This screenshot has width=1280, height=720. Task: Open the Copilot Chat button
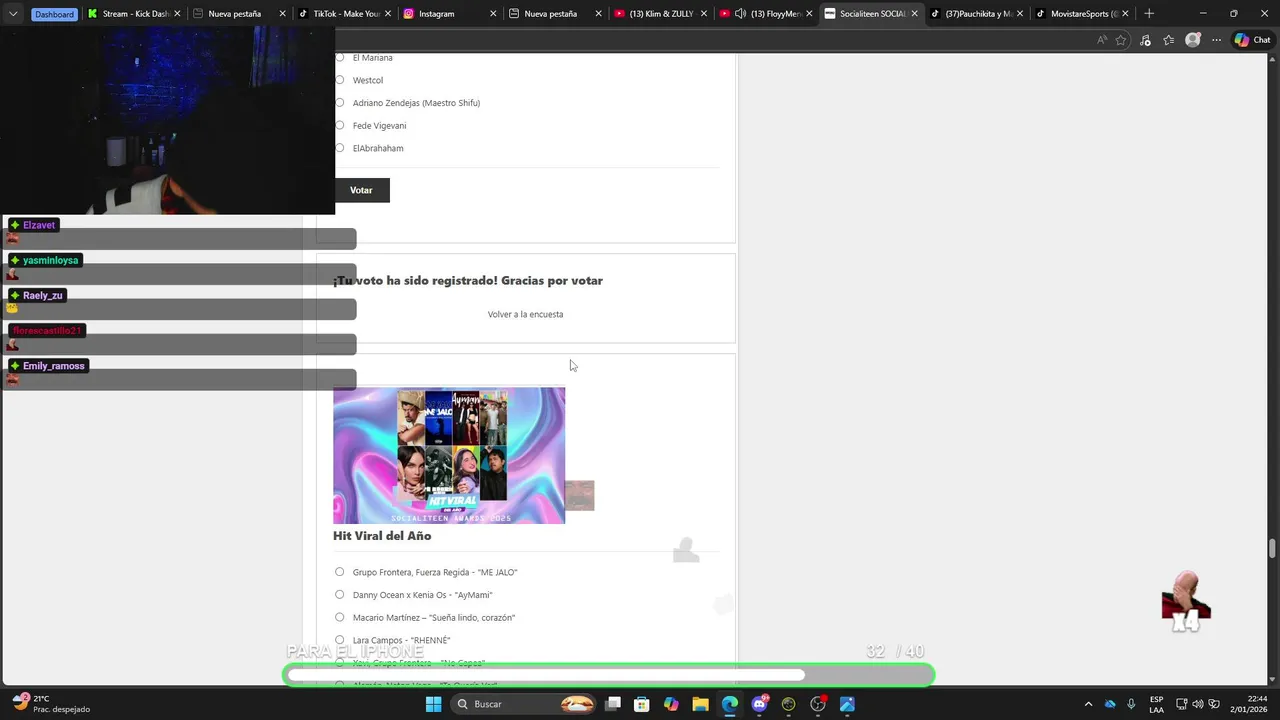click(x=1252, y=40)
